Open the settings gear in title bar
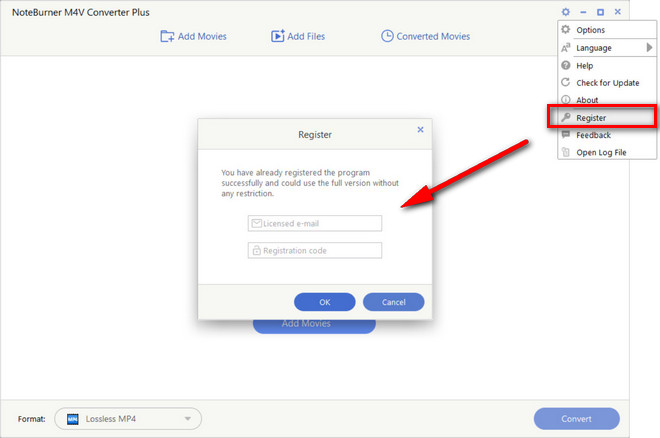 [x=566, y=12]
